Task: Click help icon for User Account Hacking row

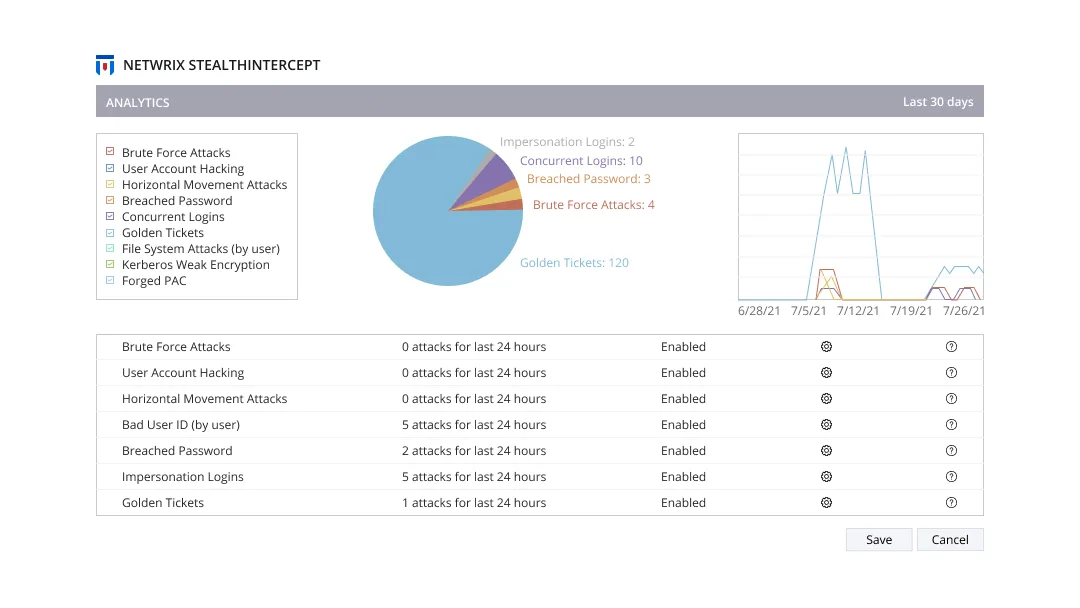Action: pyautogui.click(x=951, y=373)
